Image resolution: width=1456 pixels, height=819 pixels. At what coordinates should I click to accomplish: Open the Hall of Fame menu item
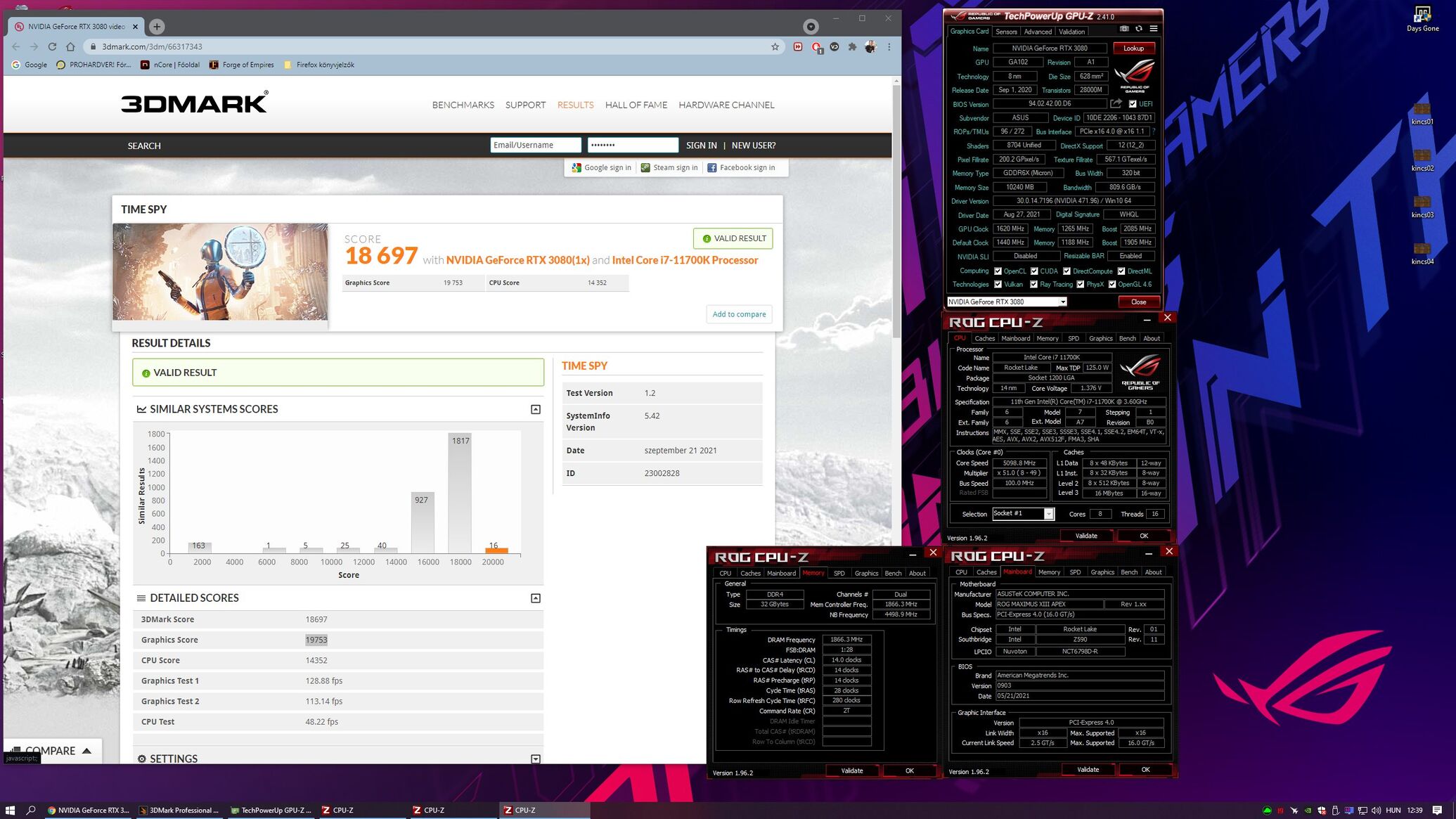click(636, 105)
